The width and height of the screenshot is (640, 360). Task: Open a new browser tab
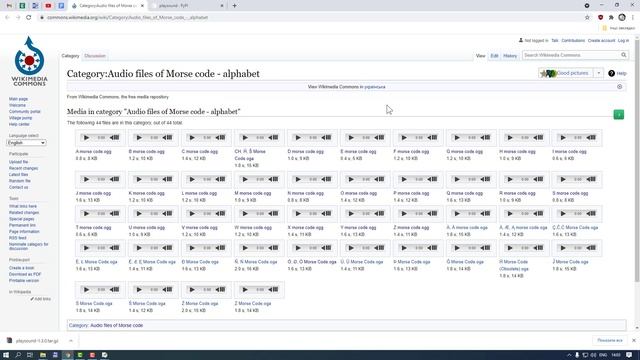coord(234,6)
